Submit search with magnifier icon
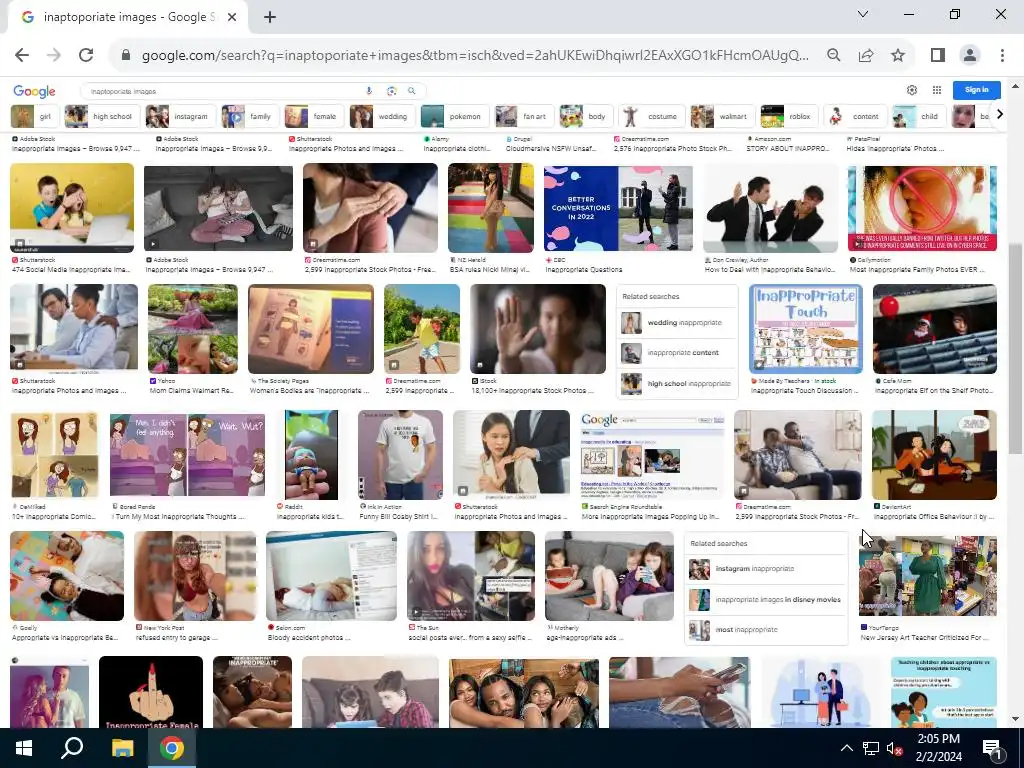The image size is (1024, 768). pos(411,91)
